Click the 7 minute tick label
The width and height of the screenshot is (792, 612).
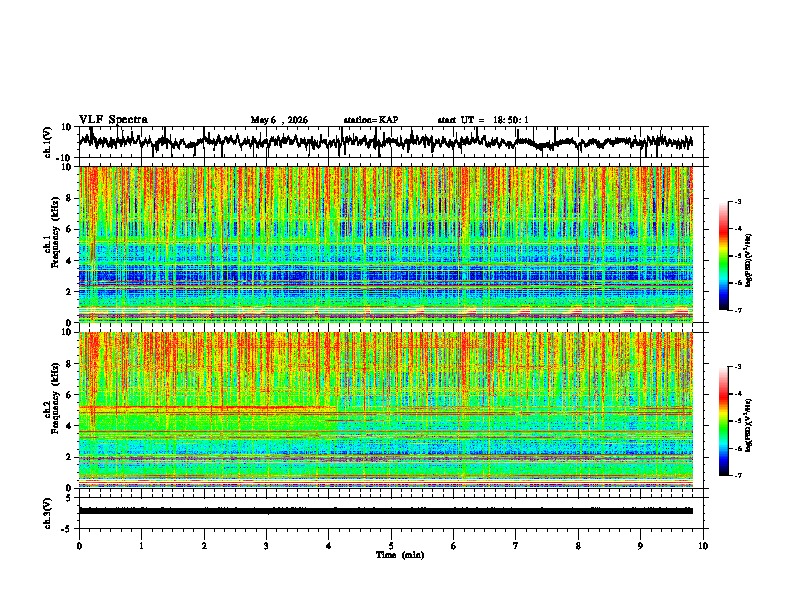[516, 546]
